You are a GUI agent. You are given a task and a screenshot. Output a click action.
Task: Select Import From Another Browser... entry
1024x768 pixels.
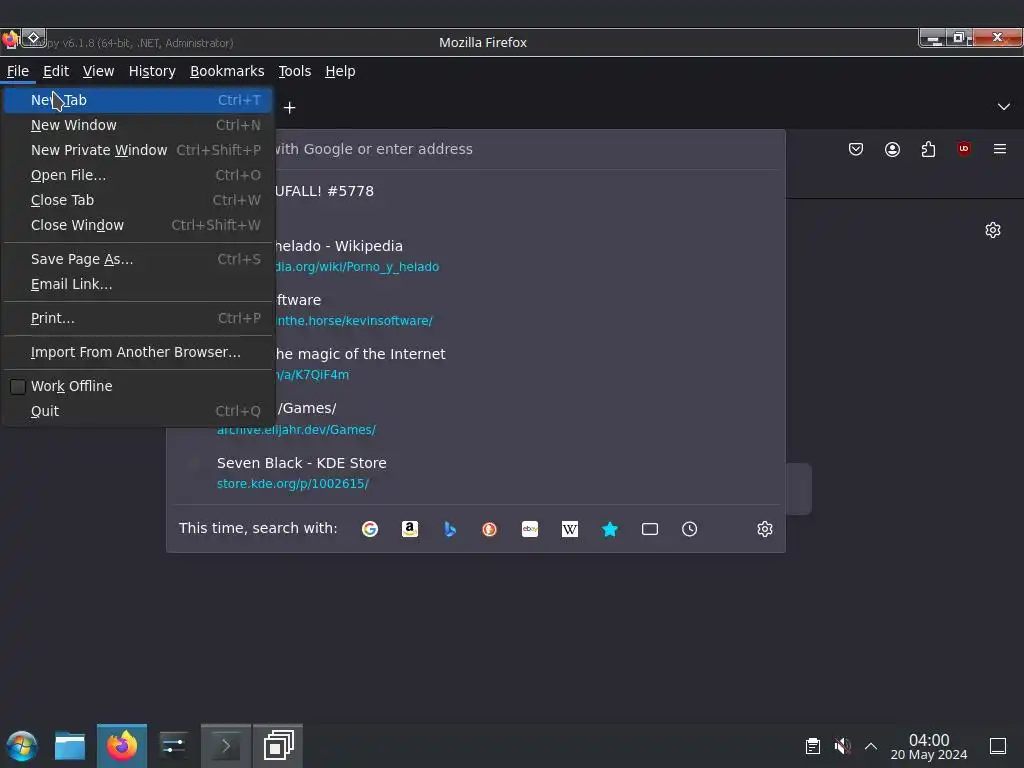coord(138,352)
